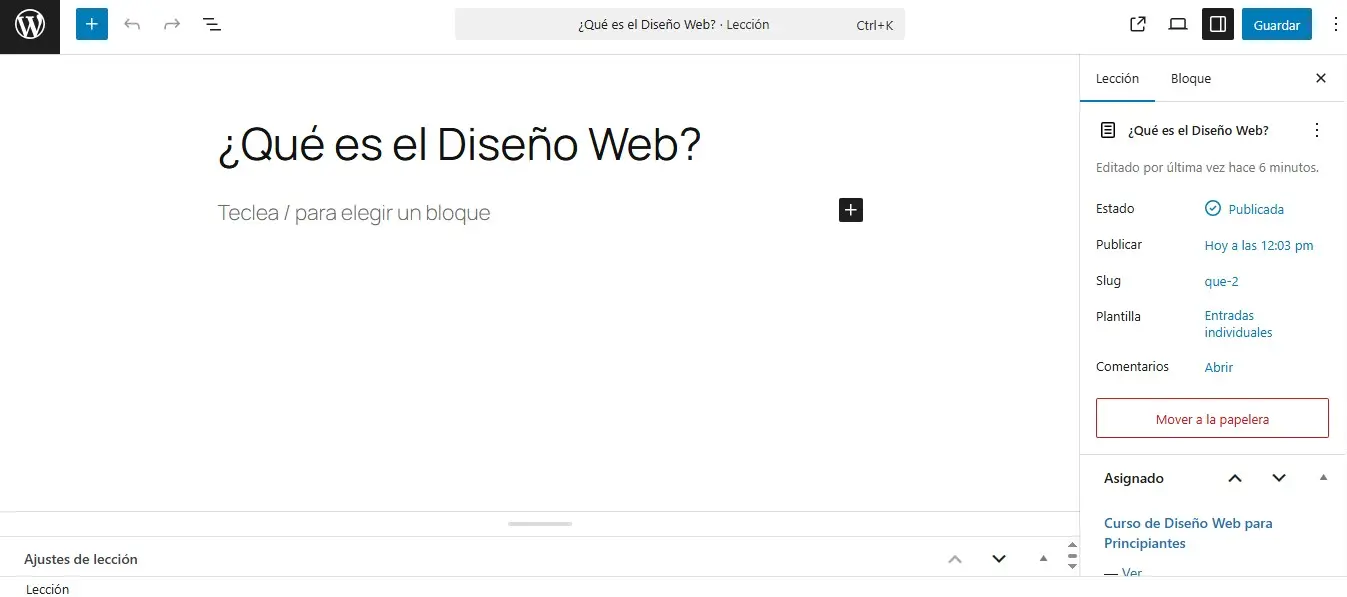Collapse the Asignado panel
This screenshot has width=1347, height=597.
pos(1324,478)
